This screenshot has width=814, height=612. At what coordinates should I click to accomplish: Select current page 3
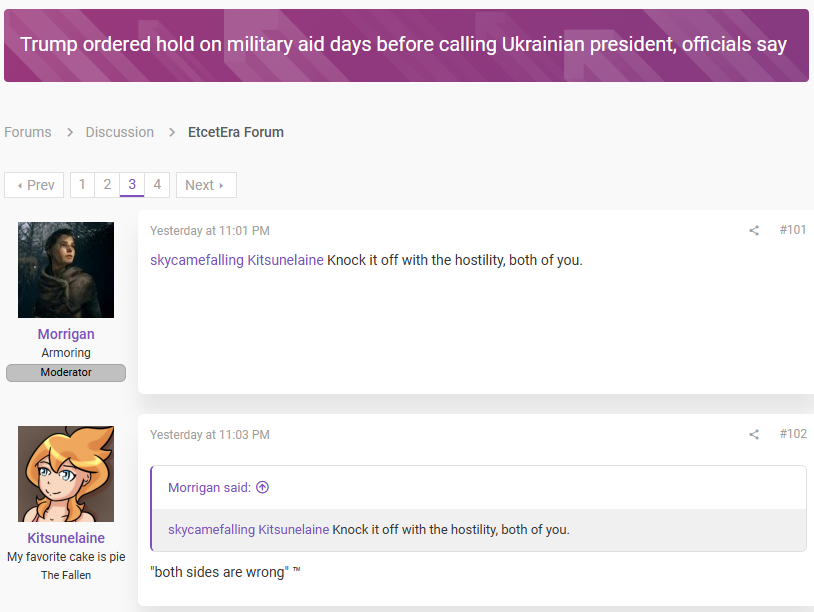click(x=132, y=185)
